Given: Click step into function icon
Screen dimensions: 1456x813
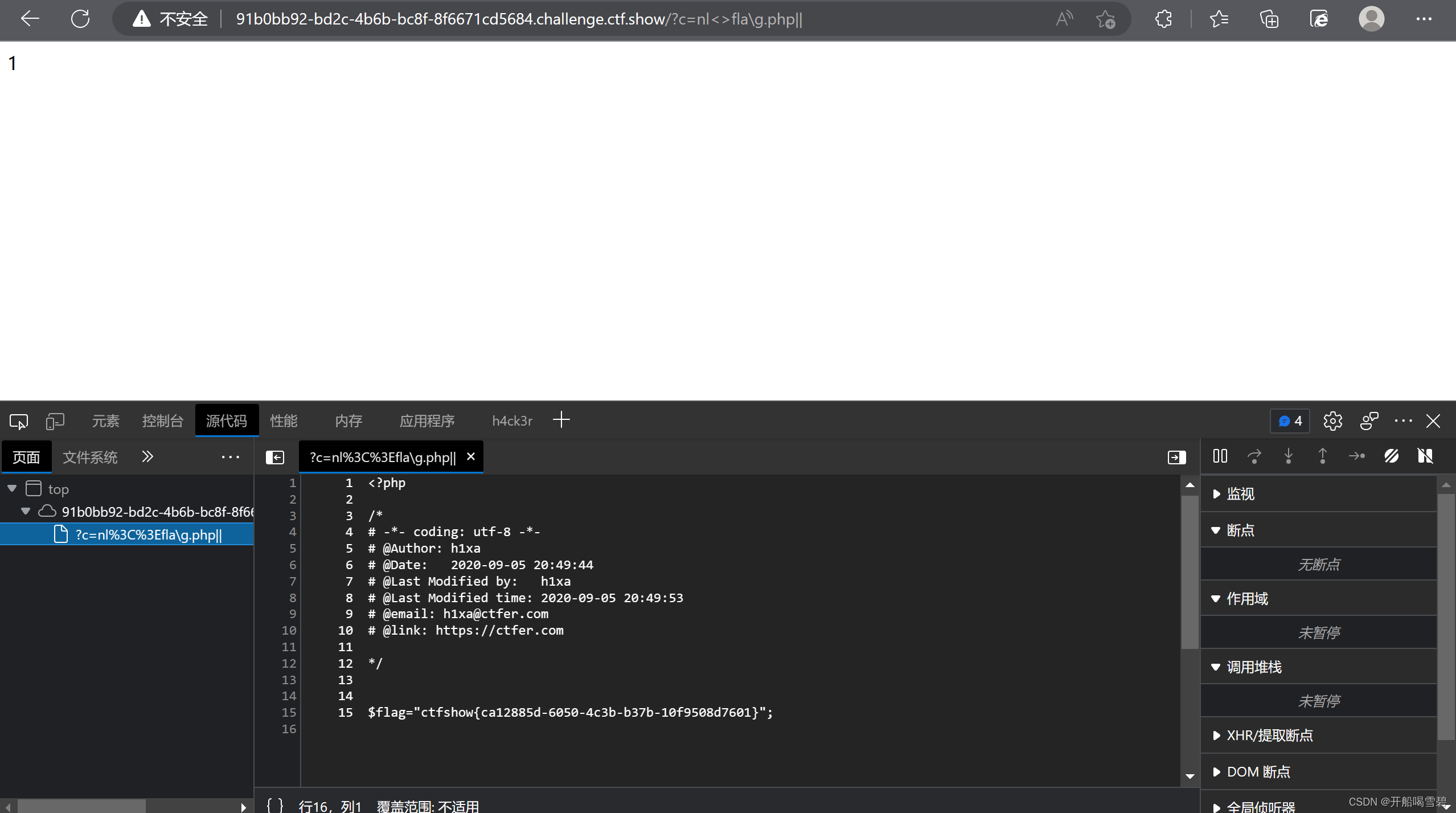Looking at the screenshot, I should [x=1288, y=456].
